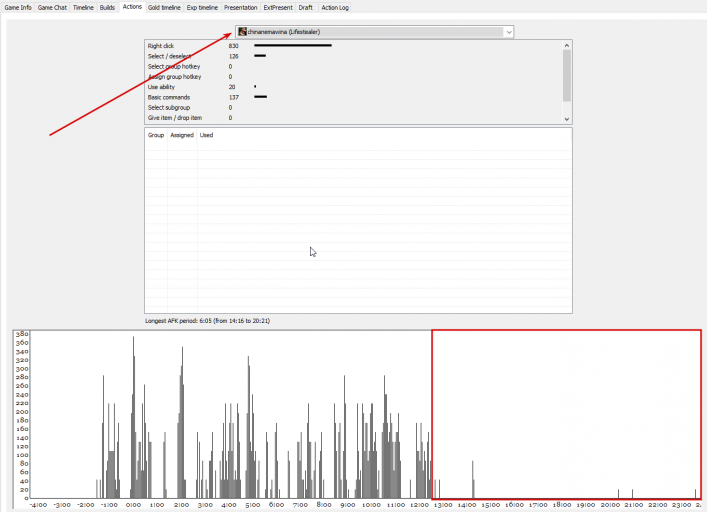Click the Lifestealer hero icon in combo box
Image resolution: width=707 pixels, height=512 pixels.
click(x=243, y=32)
